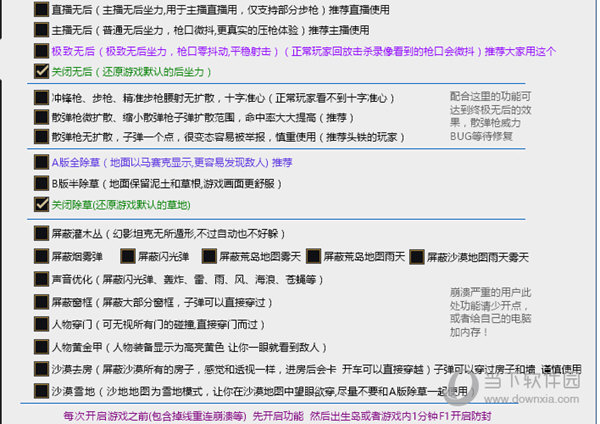Tick the 主播无后 checkbox
This screenshot has width=600, height=424.
tap(41, 30)
